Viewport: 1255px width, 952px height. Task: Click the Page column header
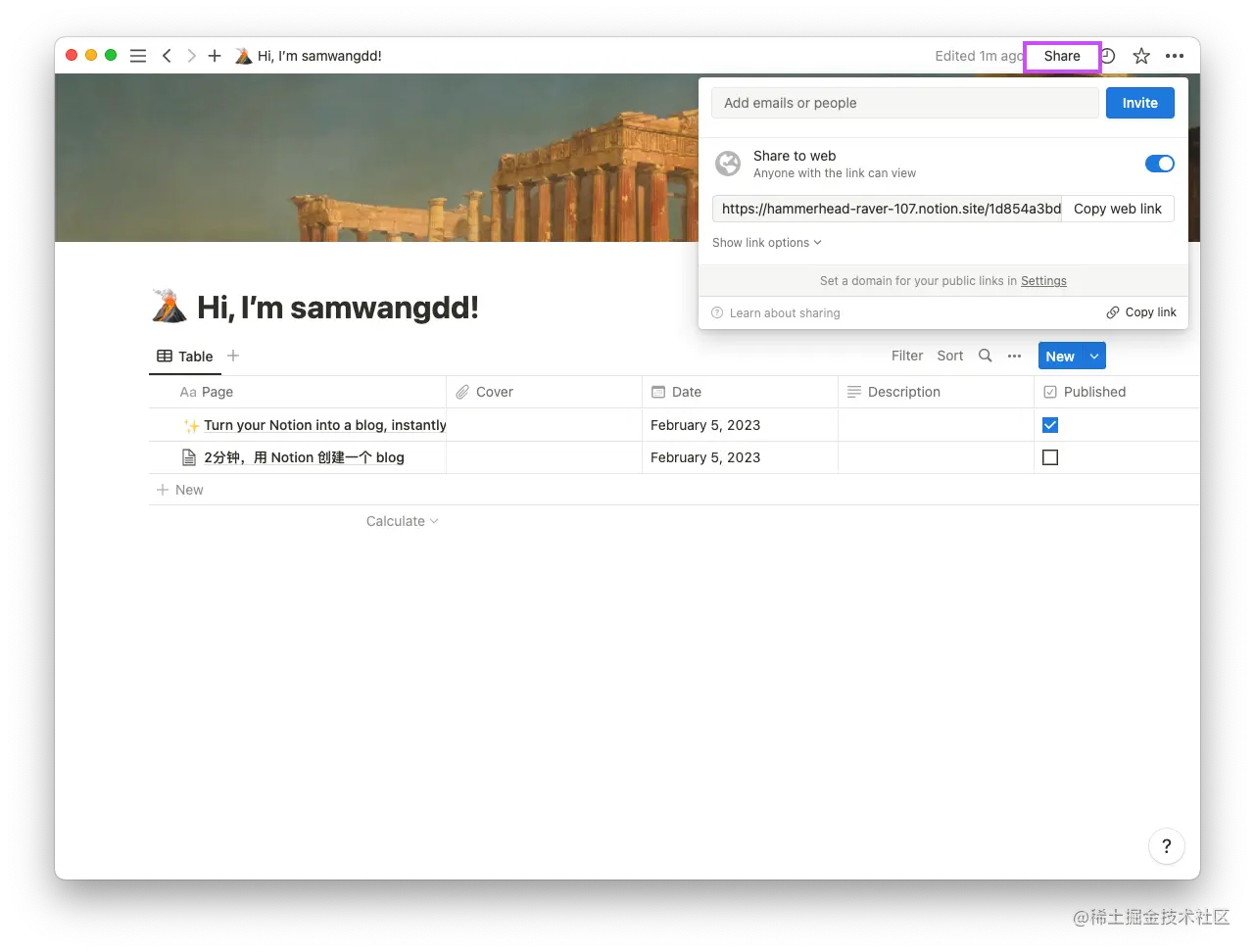pyautogui.click(x=298, y=392)
